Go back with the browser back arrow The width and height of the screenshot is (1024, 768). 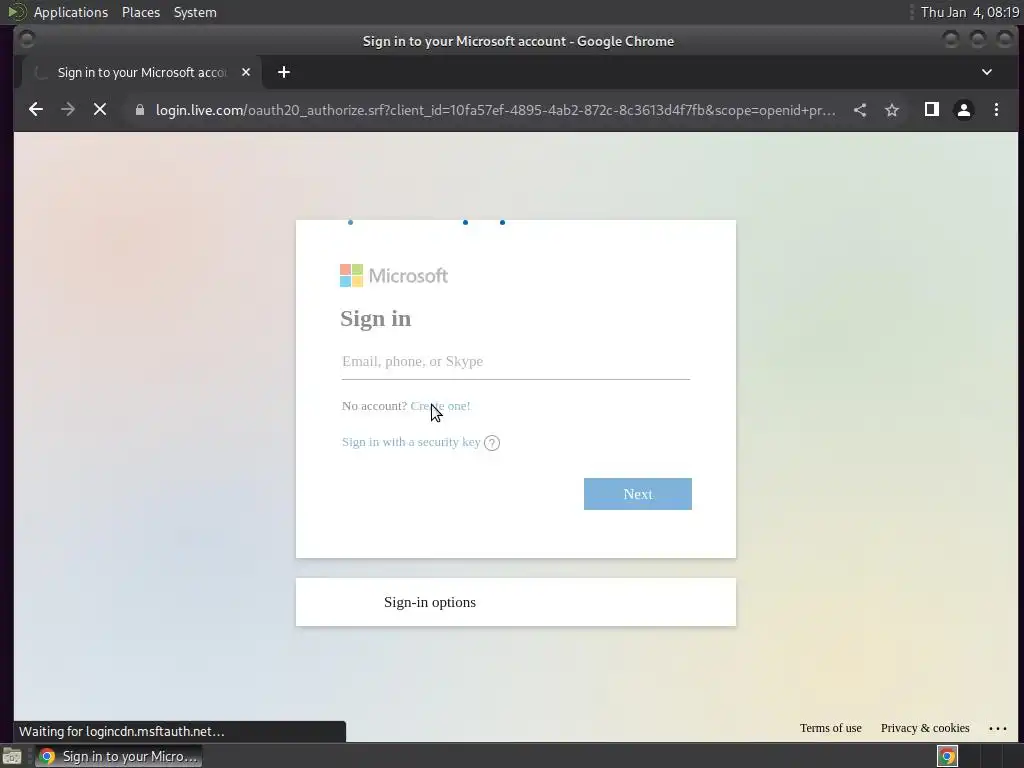tap(36, 110)
